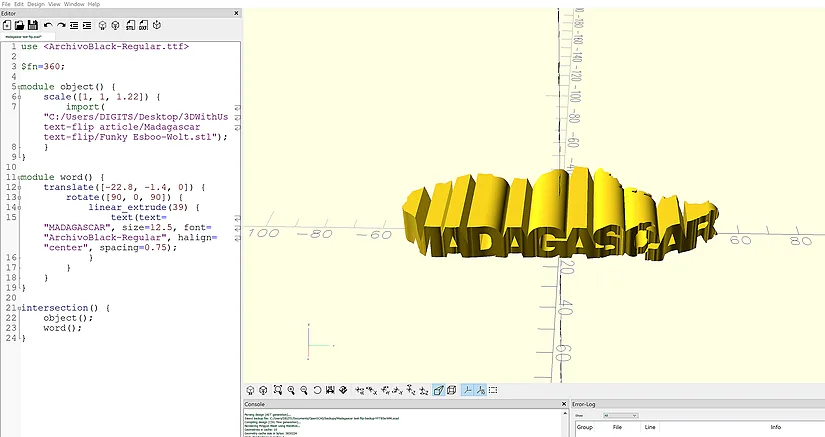This screenshot has width=825, height=437.
Task: Click 'intersection() {' on line 21
Action: coord(65,308)
